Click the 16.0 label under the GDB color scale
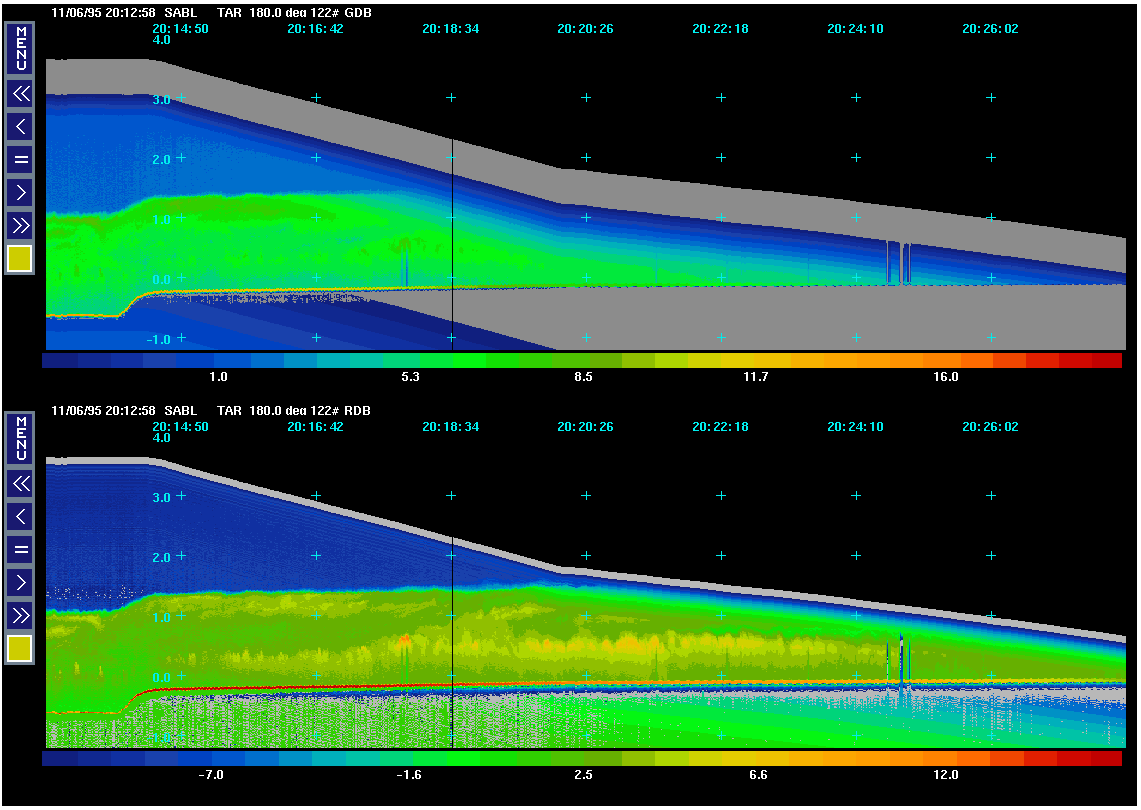This screenshot has width=1141, height=810. (946, 377)
